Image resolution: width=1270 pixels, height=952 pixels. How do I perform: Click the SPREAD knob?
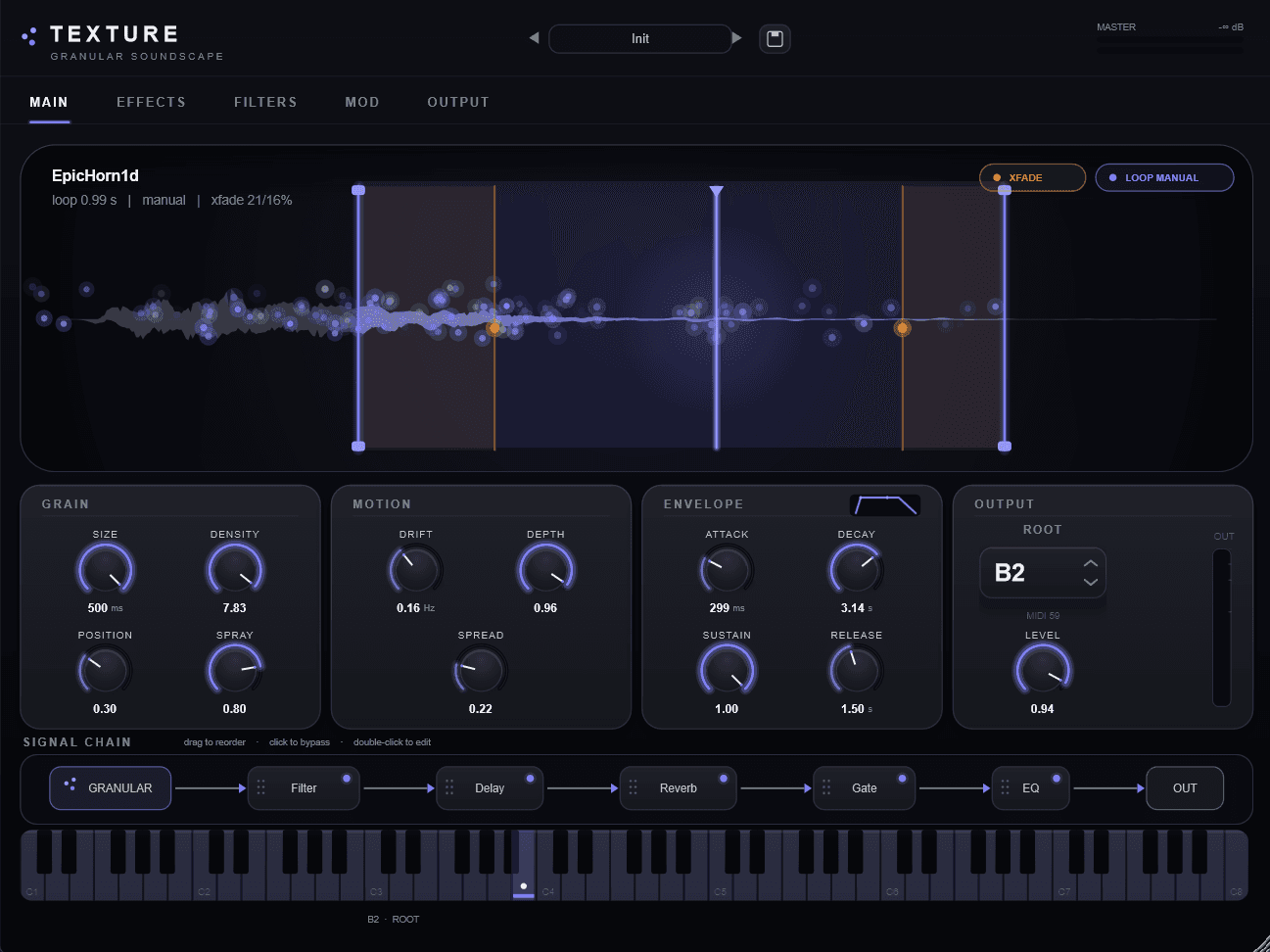[481, 670]
